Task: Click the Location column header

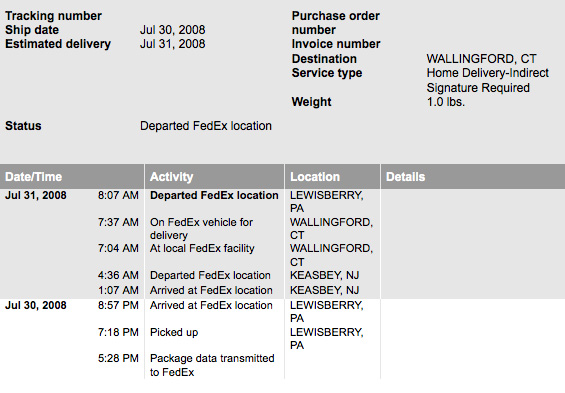Action: point(315,177)
